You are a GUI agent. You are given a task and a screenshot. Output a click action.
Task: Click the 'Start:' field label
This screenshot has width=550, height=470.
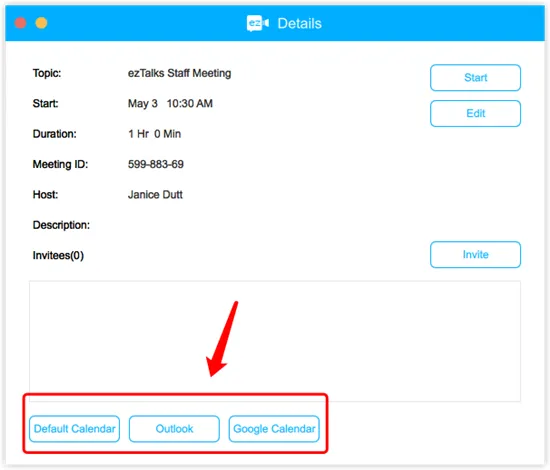point(45,103)
